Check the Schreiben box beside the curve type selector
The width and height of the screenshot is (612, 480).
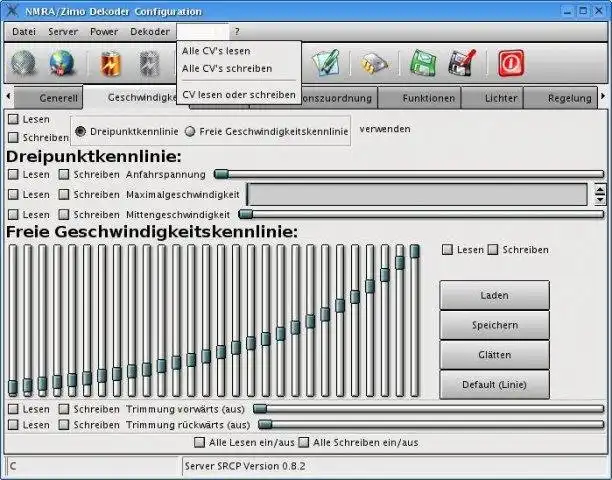tap(13, 137)
